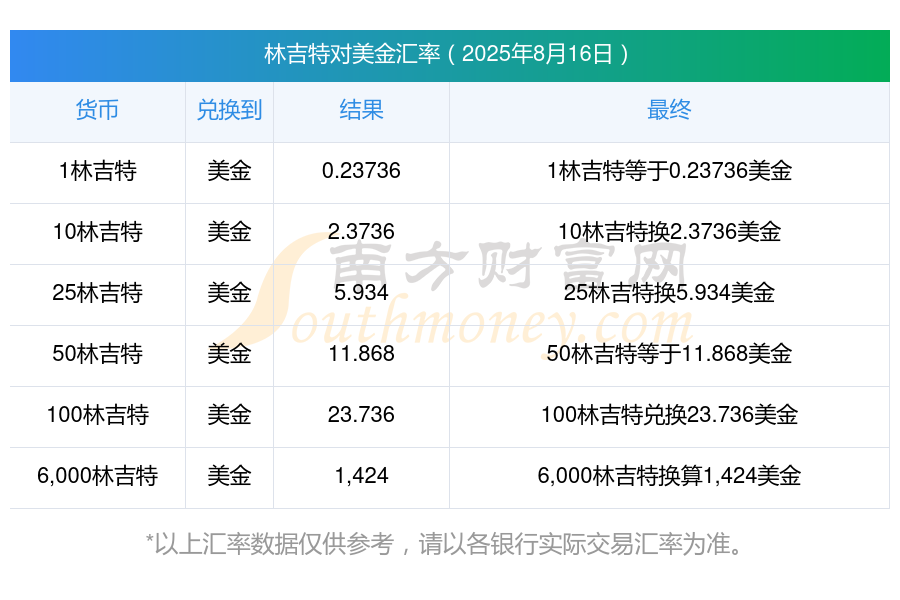The height and width of the screenshot is (600, 900).
Task: Click the text 6,000林吉特换算1,424美金
Action: tap(669, 476)
